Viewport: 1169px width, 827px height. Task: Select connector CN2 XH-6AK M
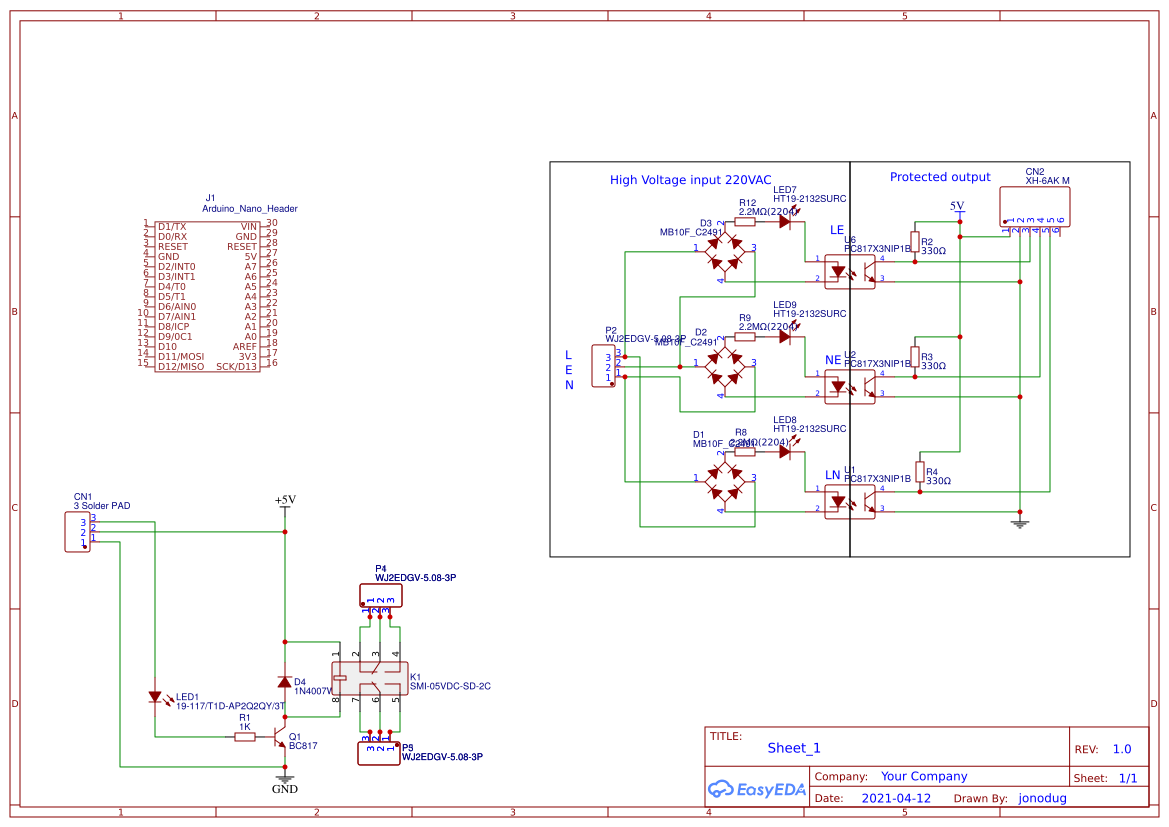[1035, 205]
